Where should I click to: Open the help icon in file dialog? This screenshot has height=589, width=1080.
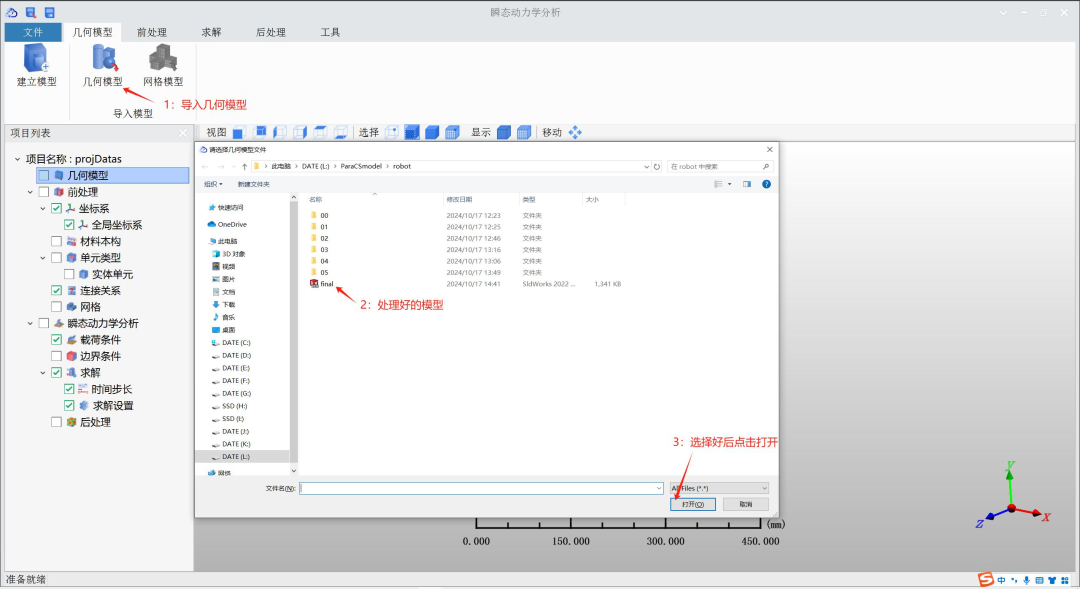766,184
